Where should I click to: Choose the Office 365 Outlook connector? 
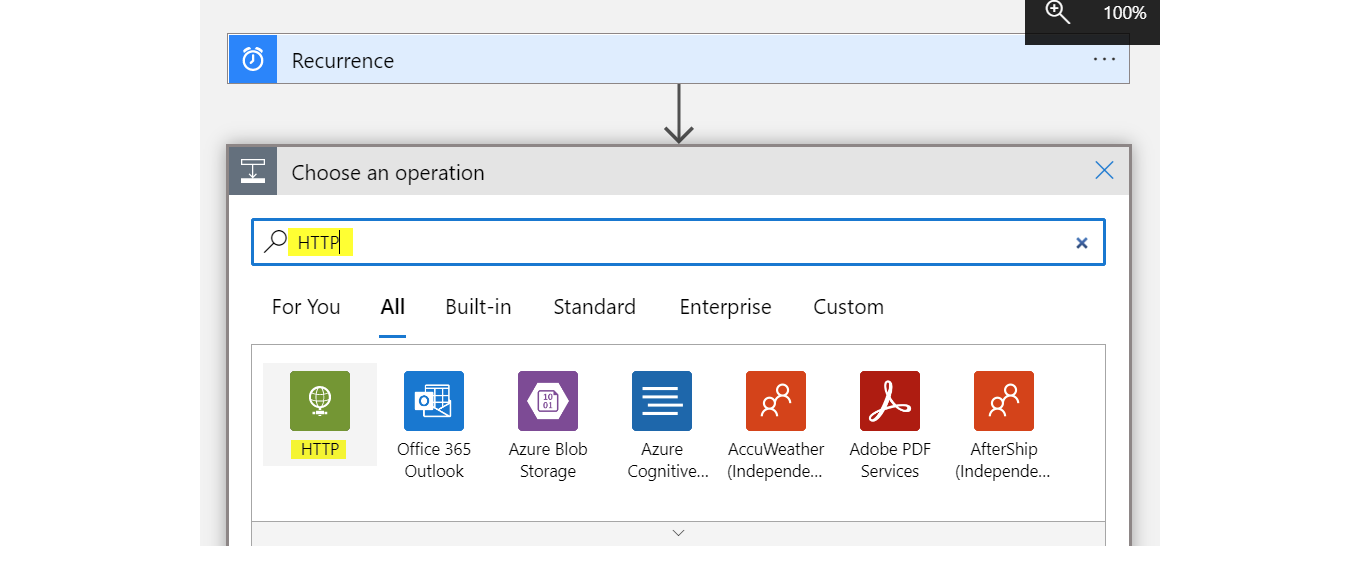click(434, 401)
